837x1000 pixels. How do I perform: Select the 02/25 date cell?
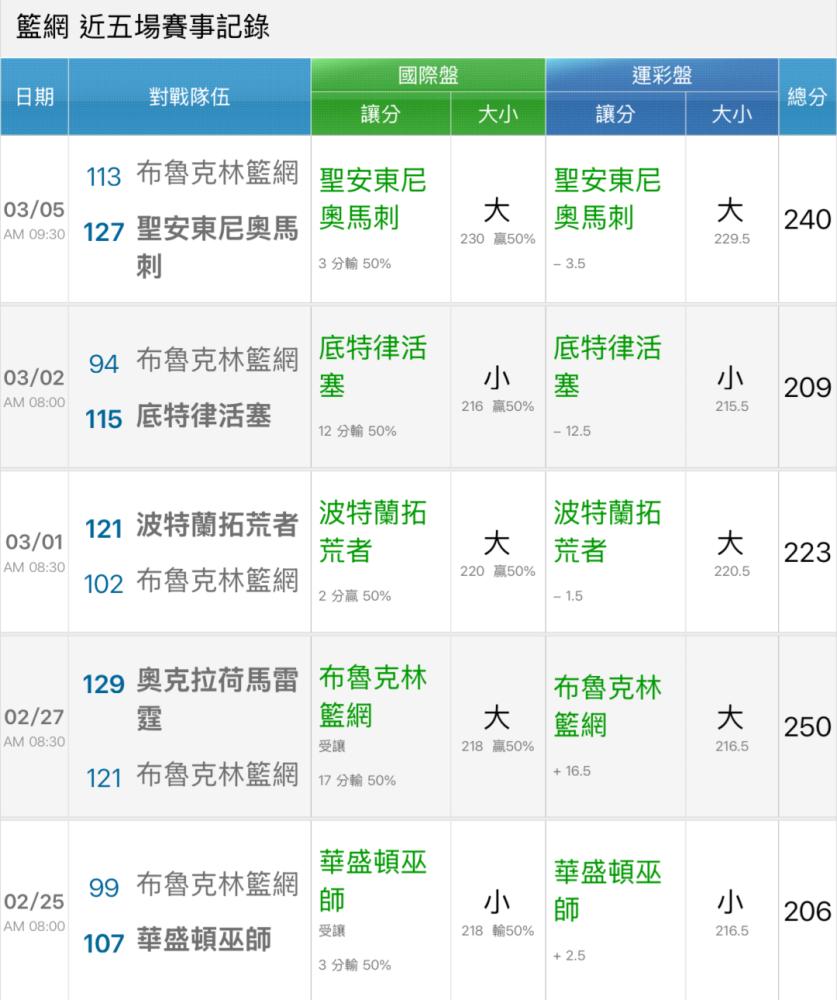click(x=34, y=911)
